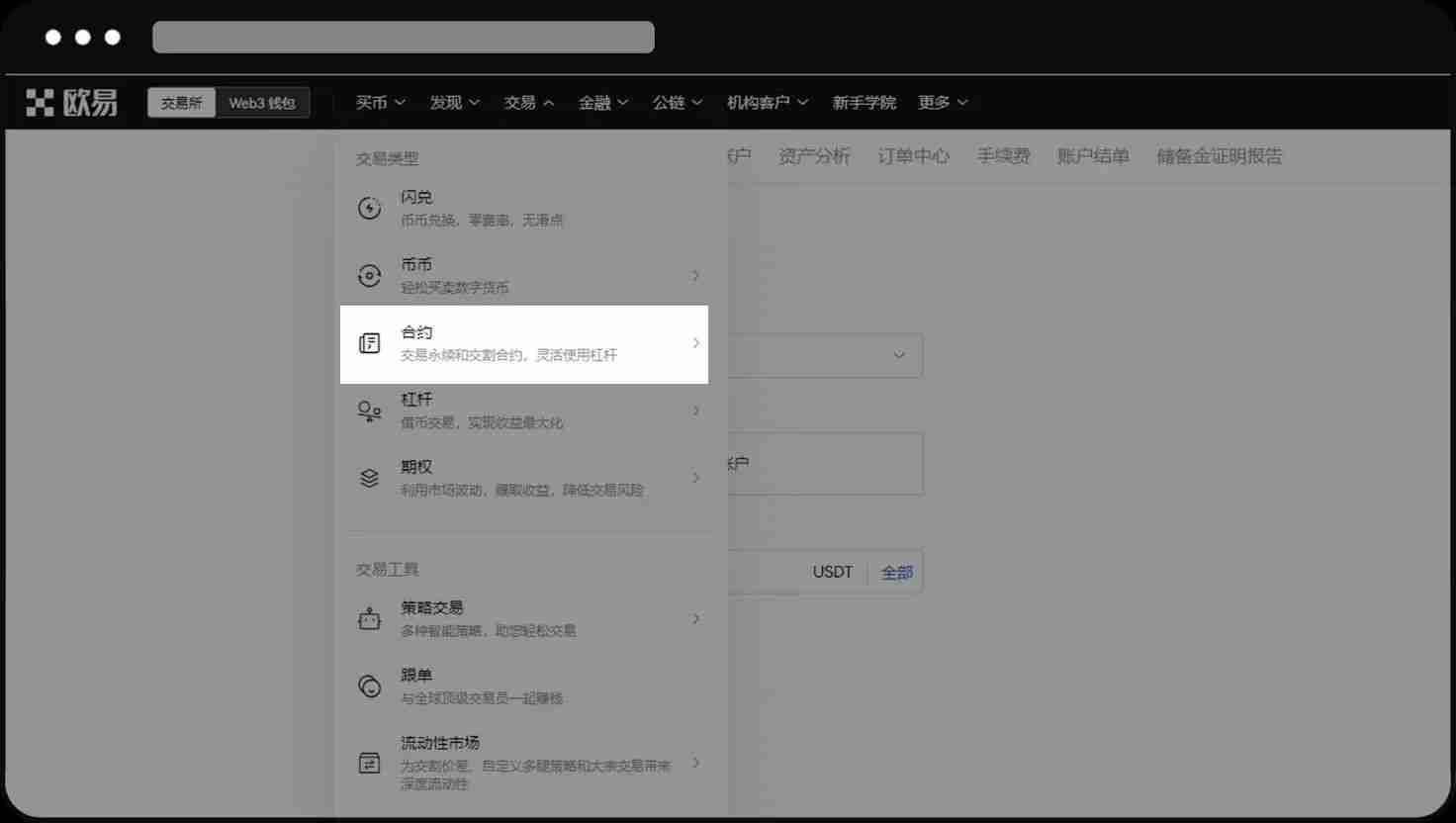Click the 跟单 copy trading icon
Image resolution: width=1456 pixels, height=823 pixels.
click(369, 686)
